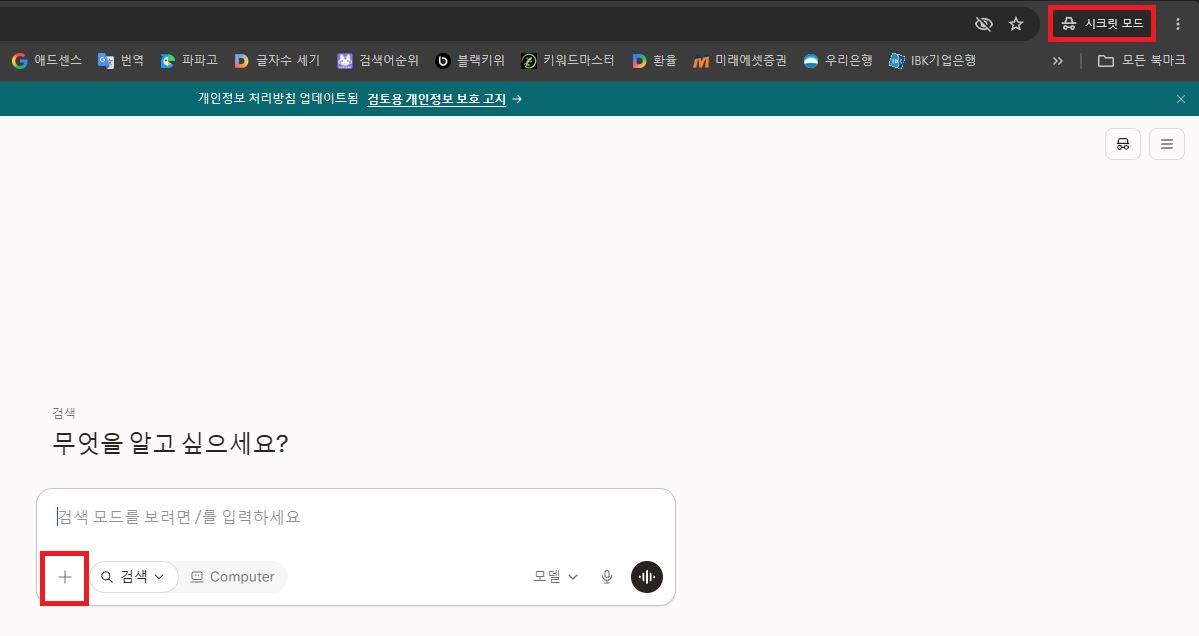Open the 모델 selector dropdown
This screenshot has width=1199, height=636.
[555, 577]
